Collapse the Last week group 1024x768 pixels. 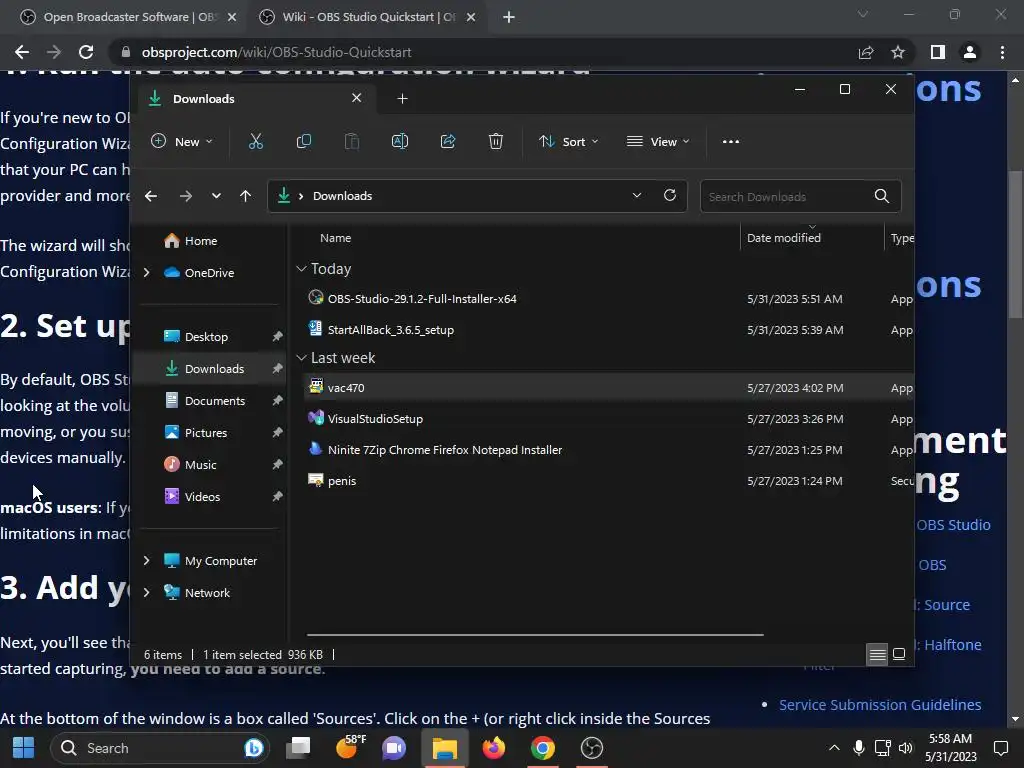pos(301,358)
